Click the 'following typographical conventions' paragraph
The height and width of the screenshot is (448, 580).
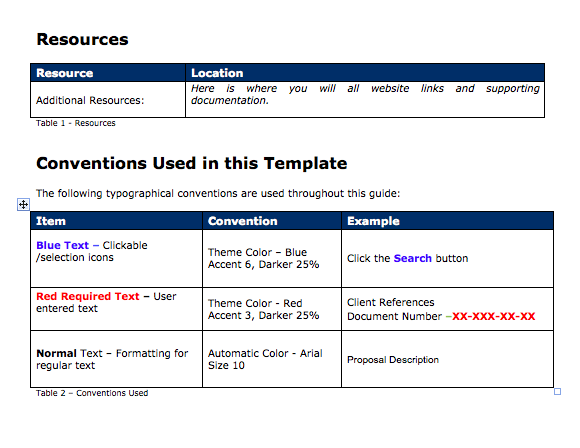(x=218, y=193)
